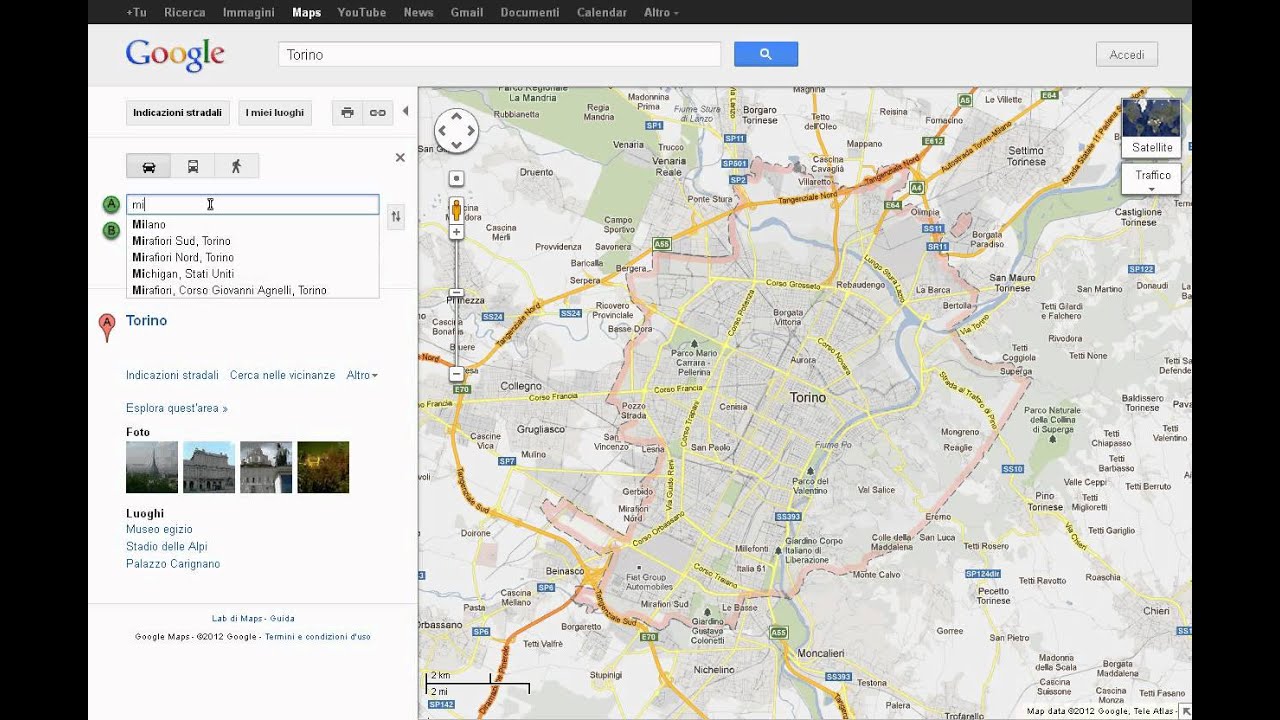Expand the Altro link under Torino

(x=362, y=375)
